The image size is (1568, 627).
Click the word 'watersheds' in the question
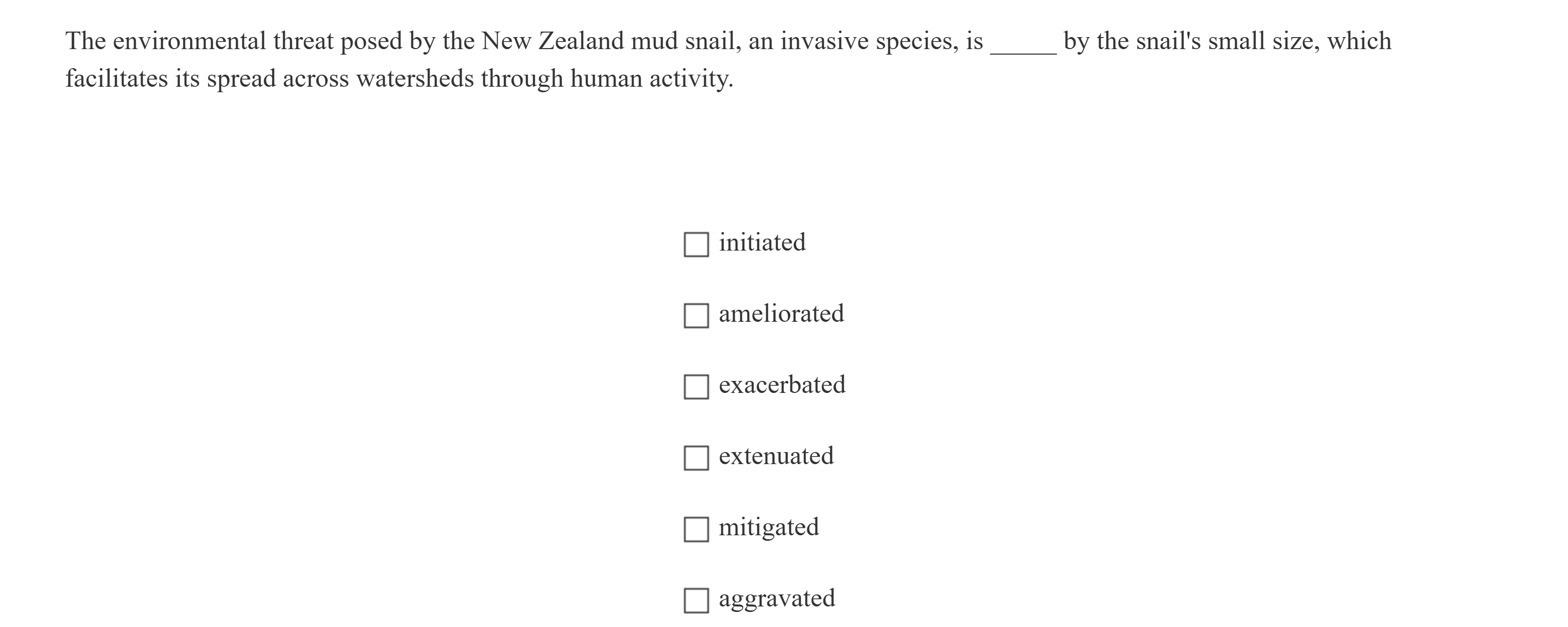415,79
